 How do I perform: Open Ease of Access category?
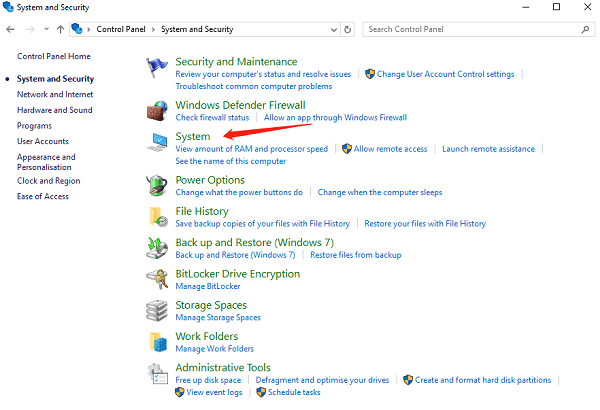(43, 196)
